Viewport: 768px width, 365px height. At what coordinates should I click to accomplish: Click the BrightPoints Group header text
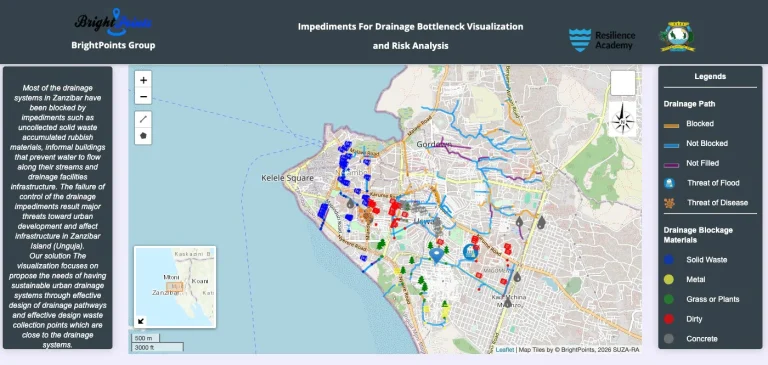click(113, 46)
